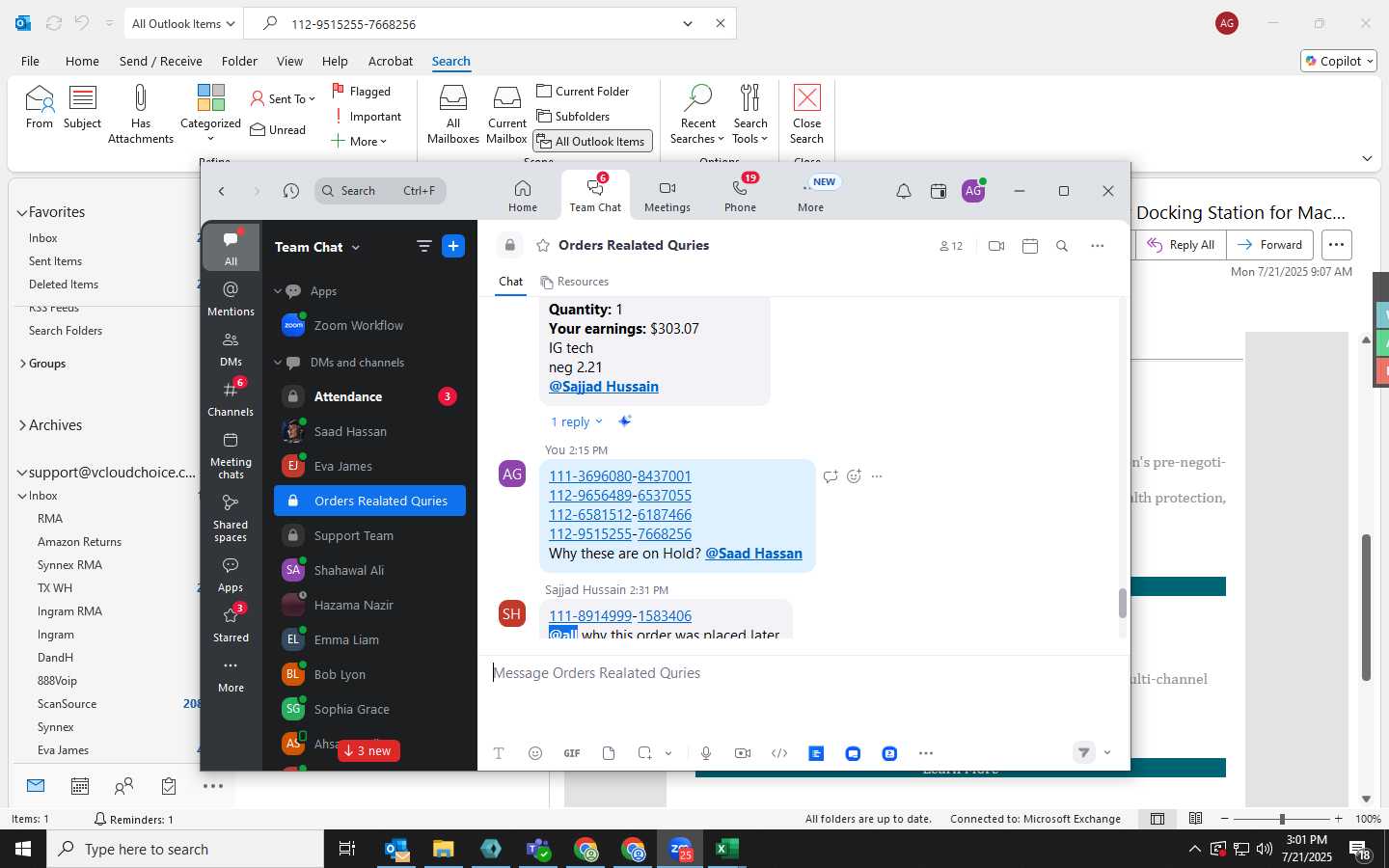Reply to the AG message in thread
The width and height of the screenshot is (1389, 868).
click(831, 476)
